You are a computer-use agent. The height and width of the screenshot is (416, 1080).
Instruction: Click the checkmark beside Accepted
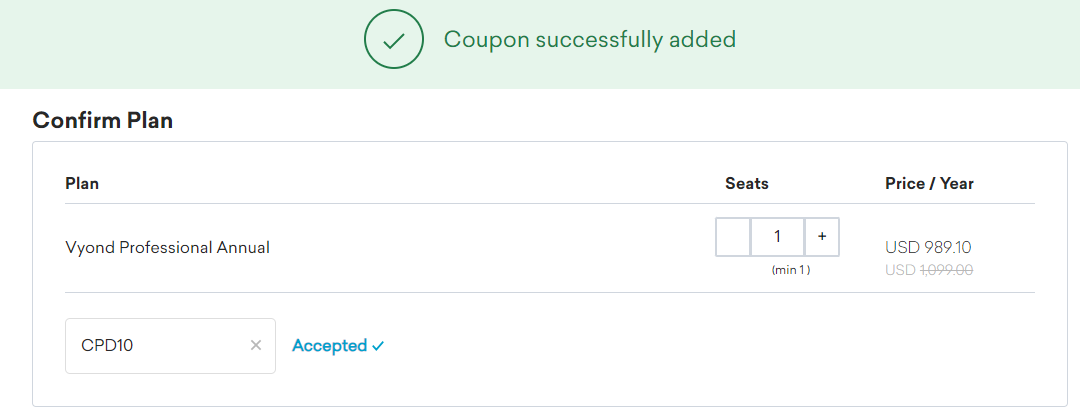(x=378, y=346)
